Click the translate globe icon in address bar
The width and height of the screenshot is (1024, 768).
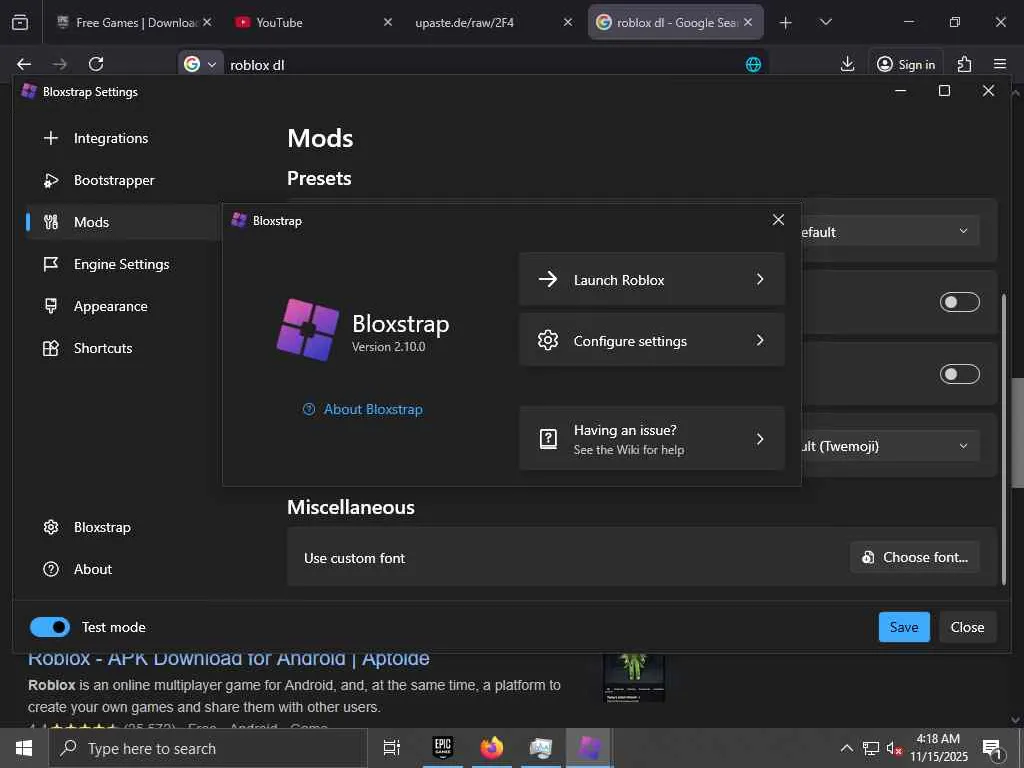pos(753,64)
